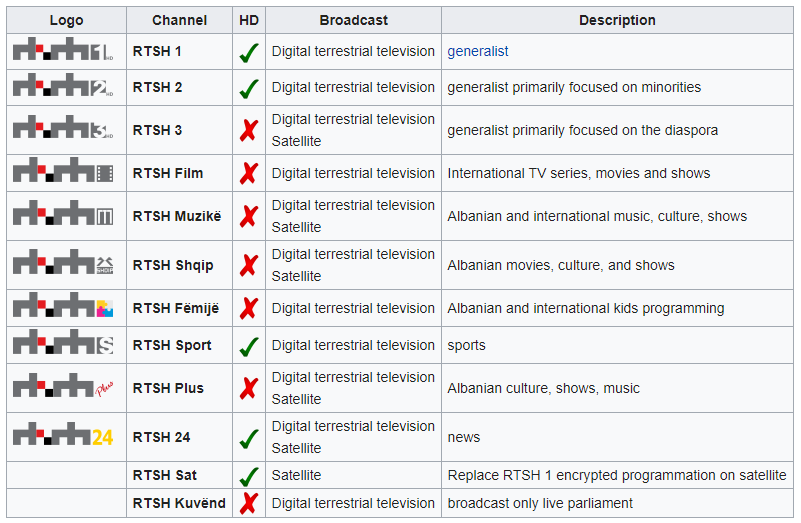801x523 pixels.
Task: Click the red HD cross for RTSH Kuvënd
Action: tap(249, 503)
